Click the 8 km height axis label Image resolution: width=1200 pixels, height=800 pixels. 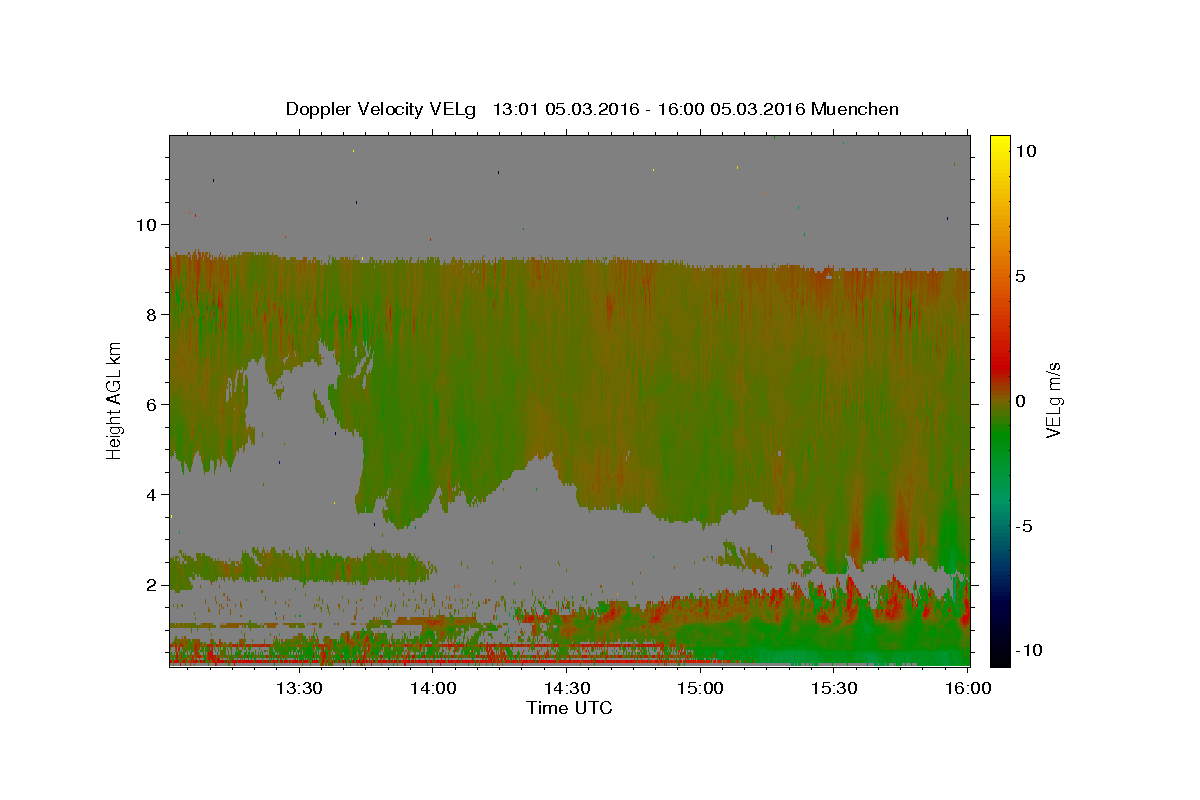pyautogui.click(x=152, y=314)
